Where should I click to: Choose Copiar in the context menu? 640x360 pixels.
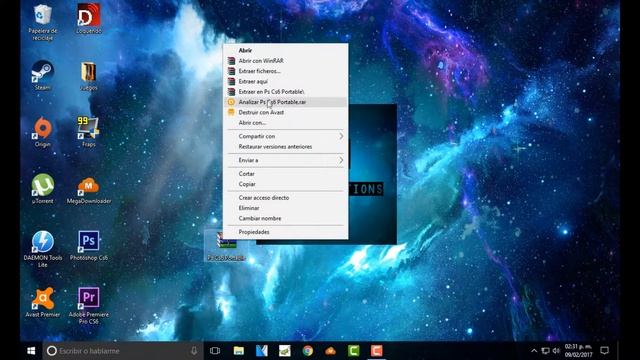pyautogui.click(x=286, y=184)
